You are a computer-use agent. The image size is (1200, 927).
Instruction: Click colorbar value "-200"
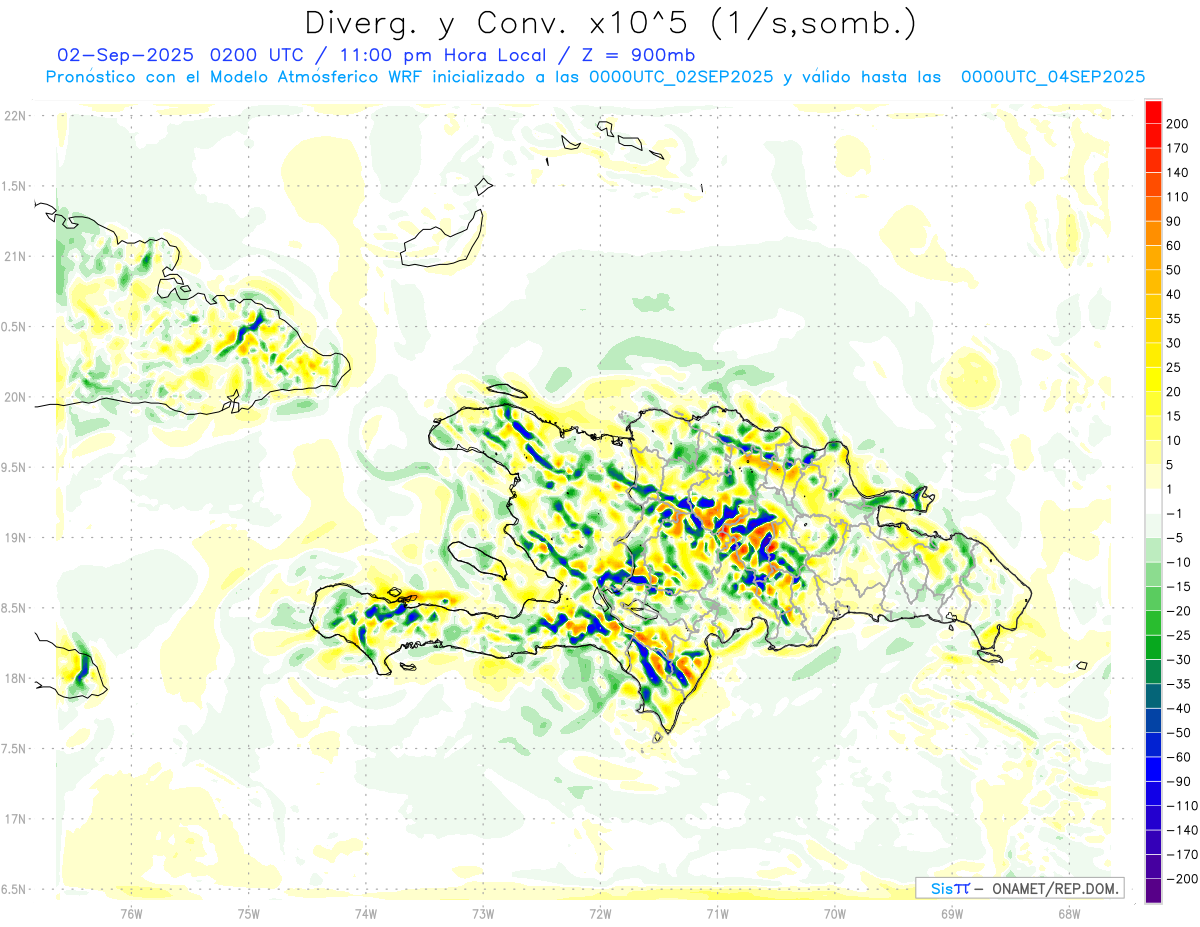[x=1184, y=879]
